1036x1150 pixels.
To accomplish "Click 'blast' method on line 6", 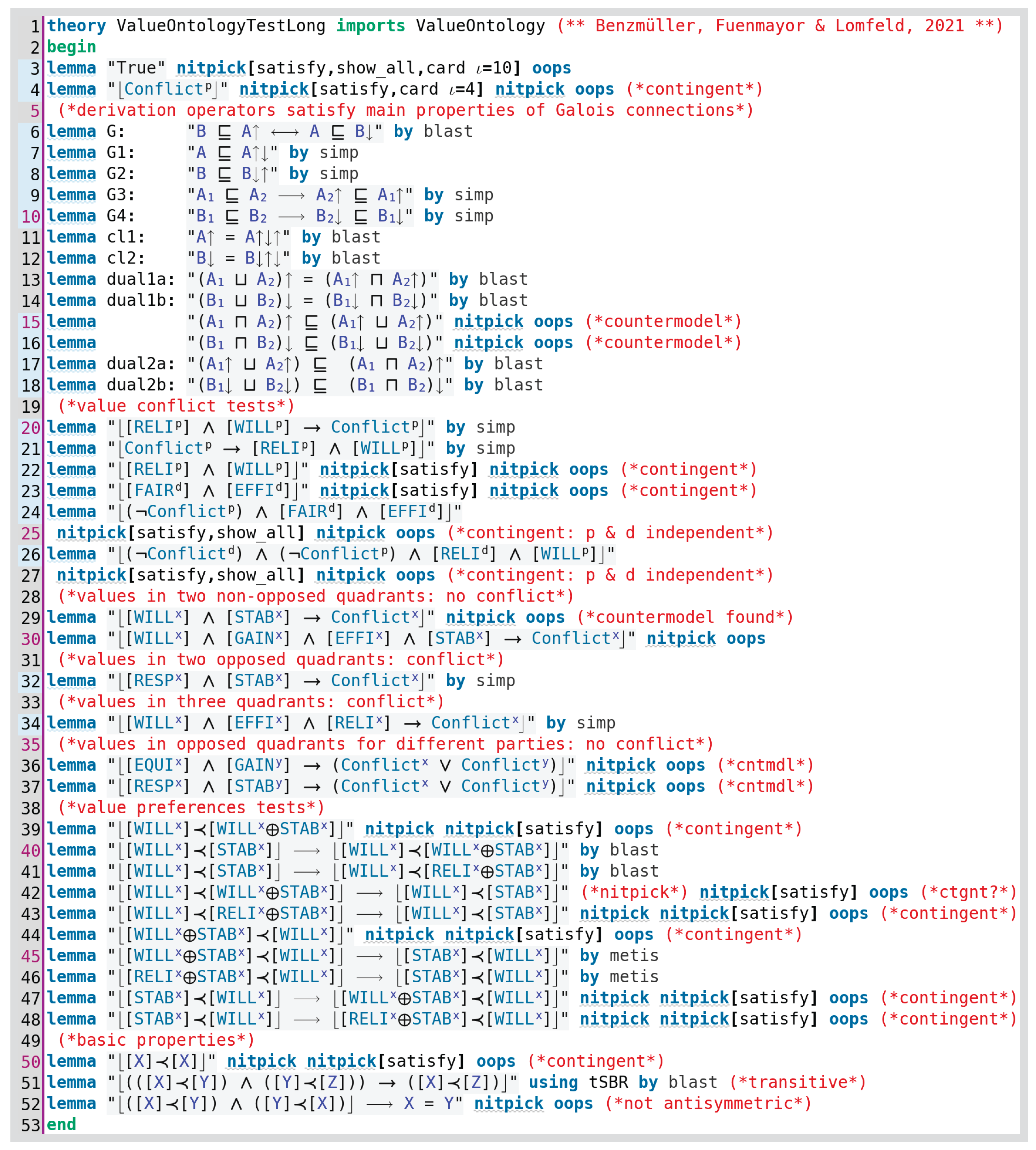I will pos(448,131).
